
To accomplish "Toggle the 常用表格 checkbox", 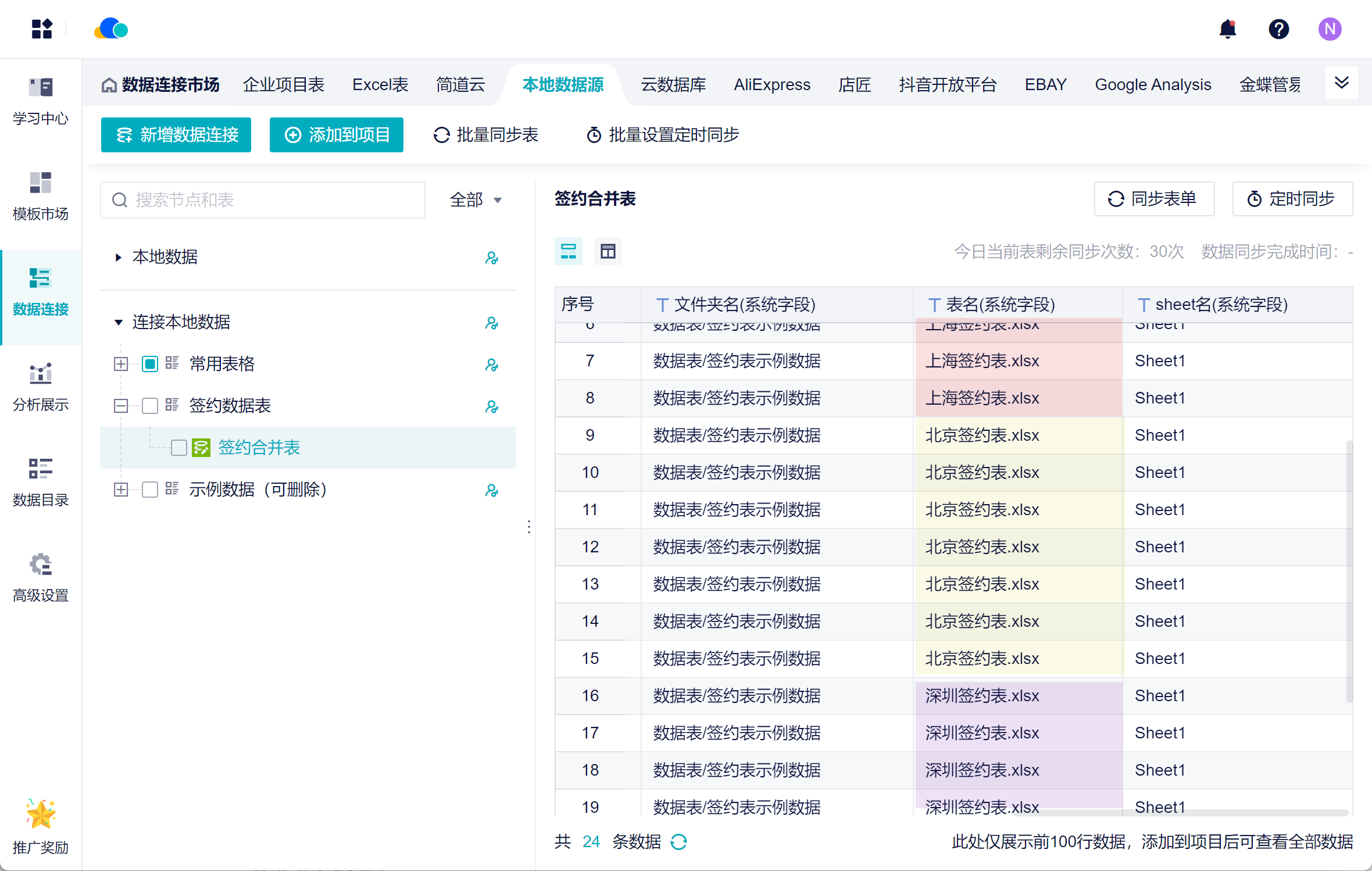I will coord(150,364).
